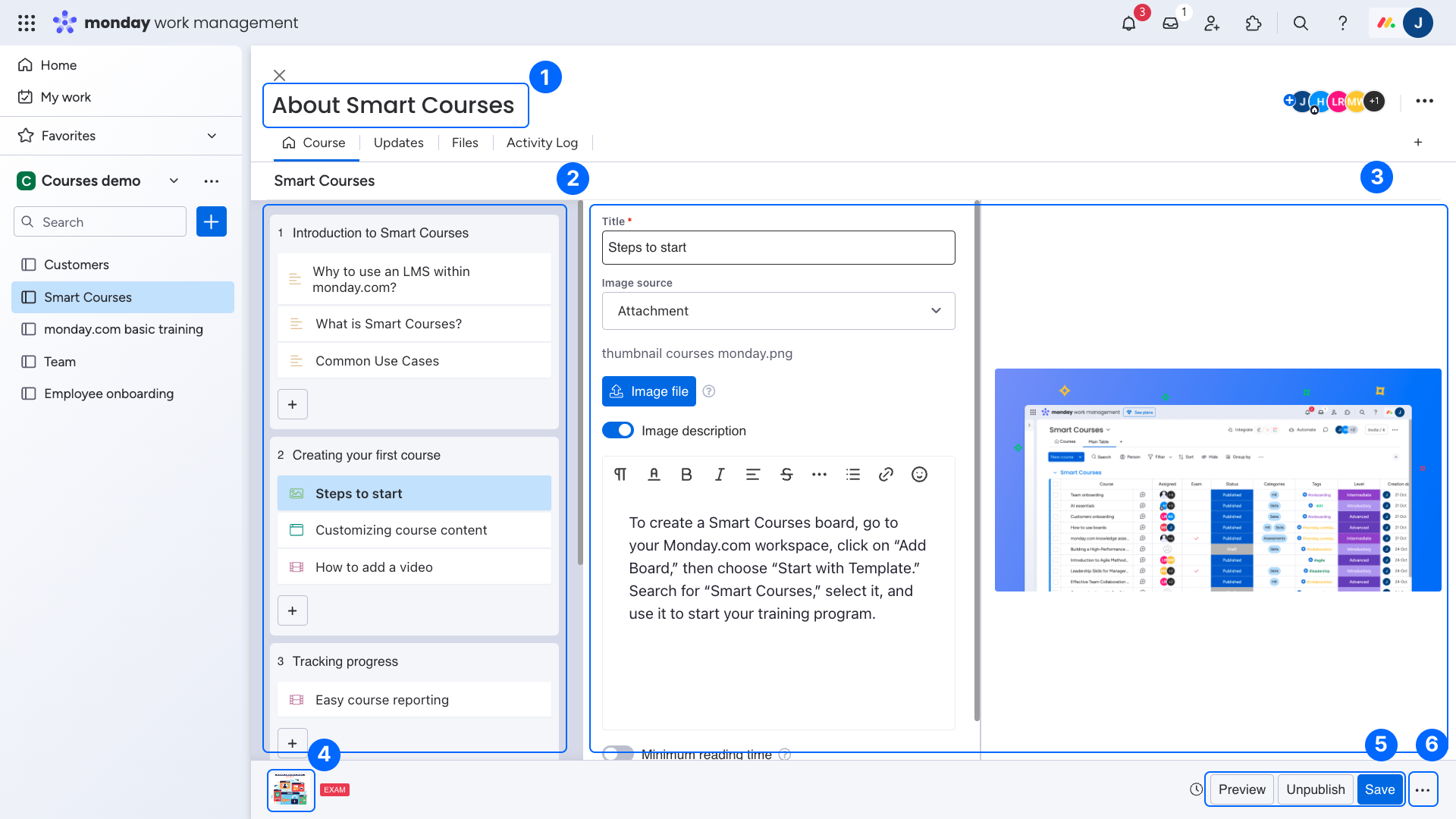Open the inbox tray icon
Viewport: 1456px width, 819px height.
[x=1171, y=23]
